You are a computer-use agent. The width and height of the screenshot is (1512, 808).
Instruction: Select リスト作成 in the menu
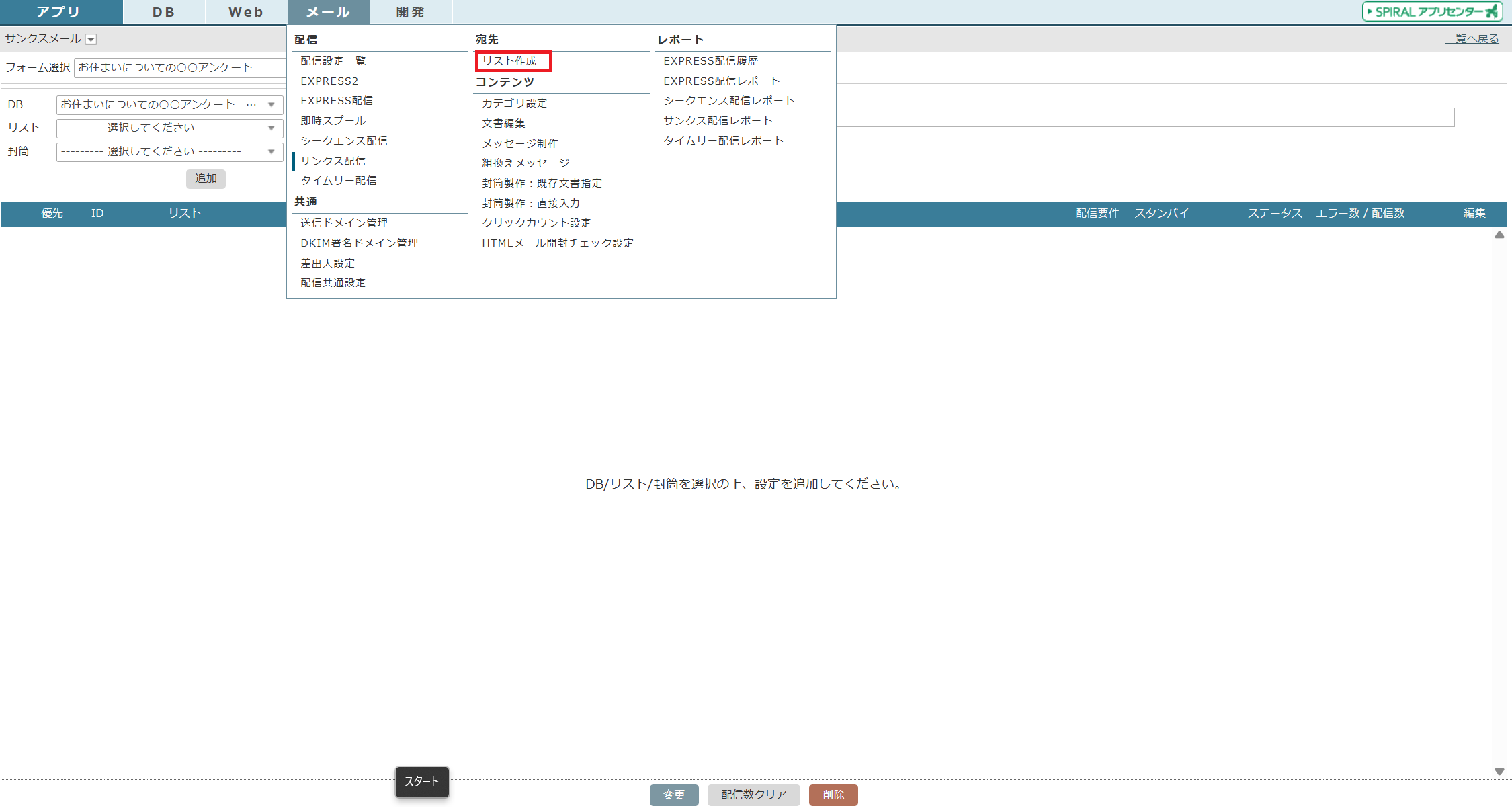pyautogui.click(x=509, y=61)
